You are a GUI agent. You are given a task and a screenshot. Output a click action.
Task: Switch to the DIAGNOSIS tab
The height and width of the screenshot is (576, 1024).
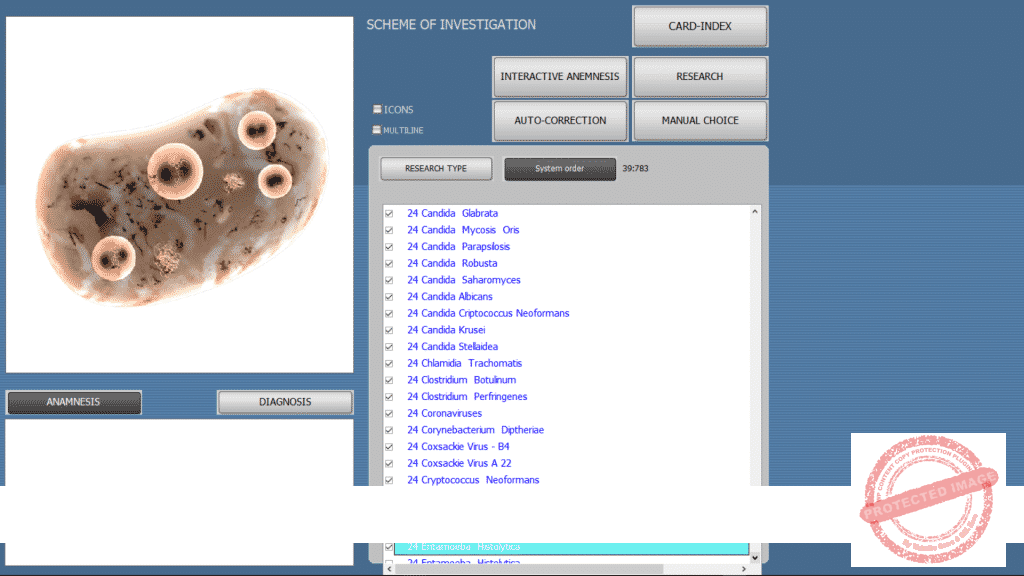click(x=285, y=402)
